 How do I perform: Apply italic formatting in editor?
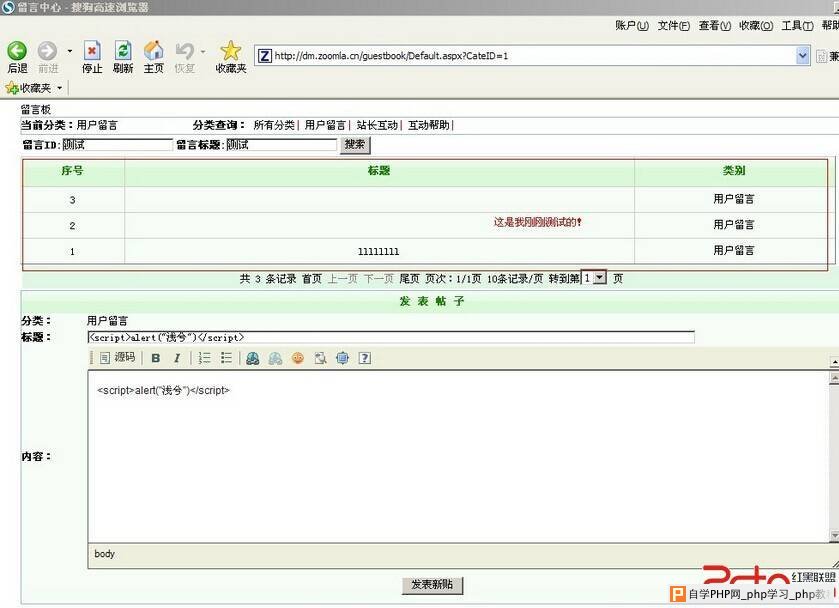(x=177, y=358)
